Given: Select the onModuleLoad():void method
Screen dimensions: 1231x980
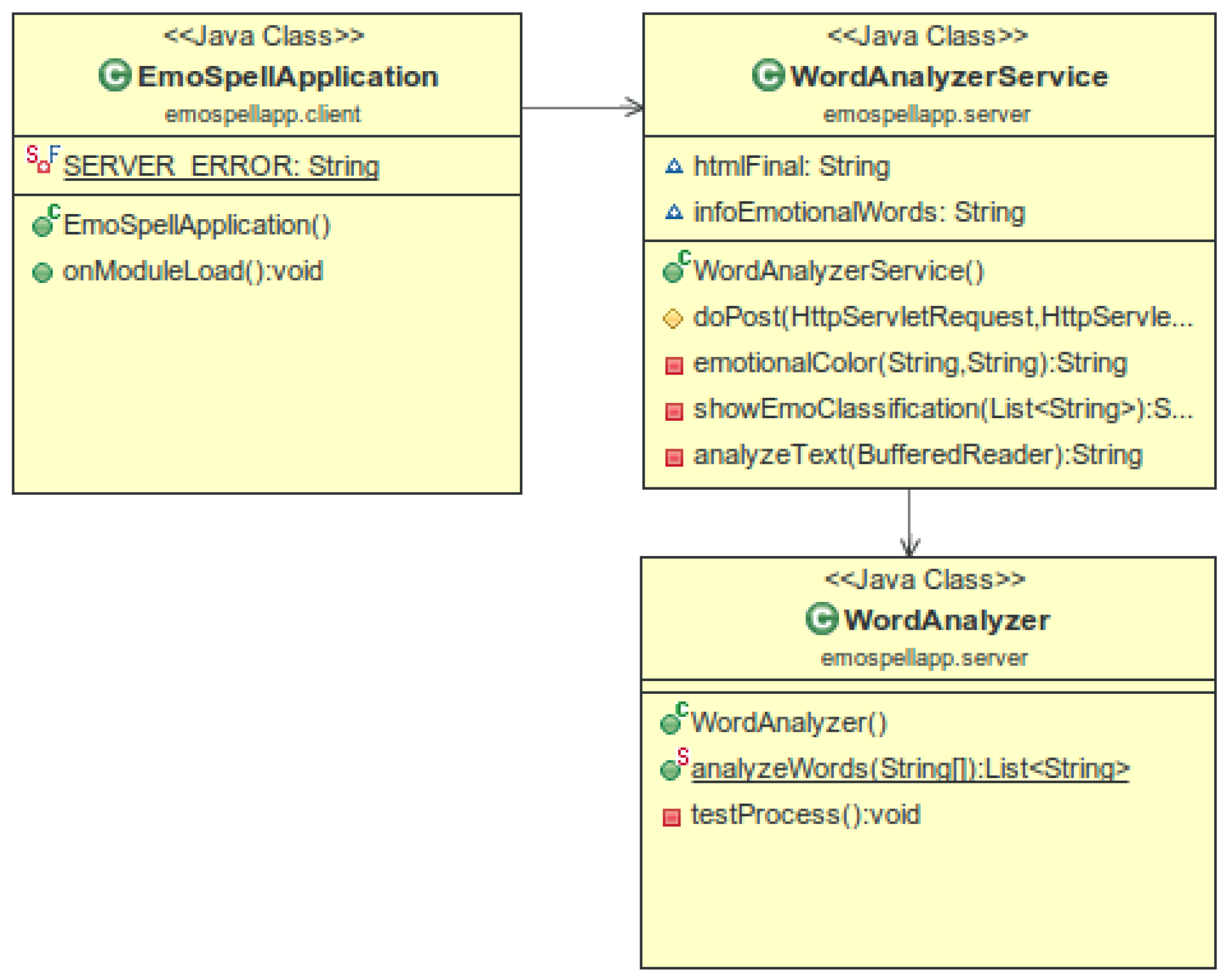Looking at the screenshot, I should pos(192,271).
